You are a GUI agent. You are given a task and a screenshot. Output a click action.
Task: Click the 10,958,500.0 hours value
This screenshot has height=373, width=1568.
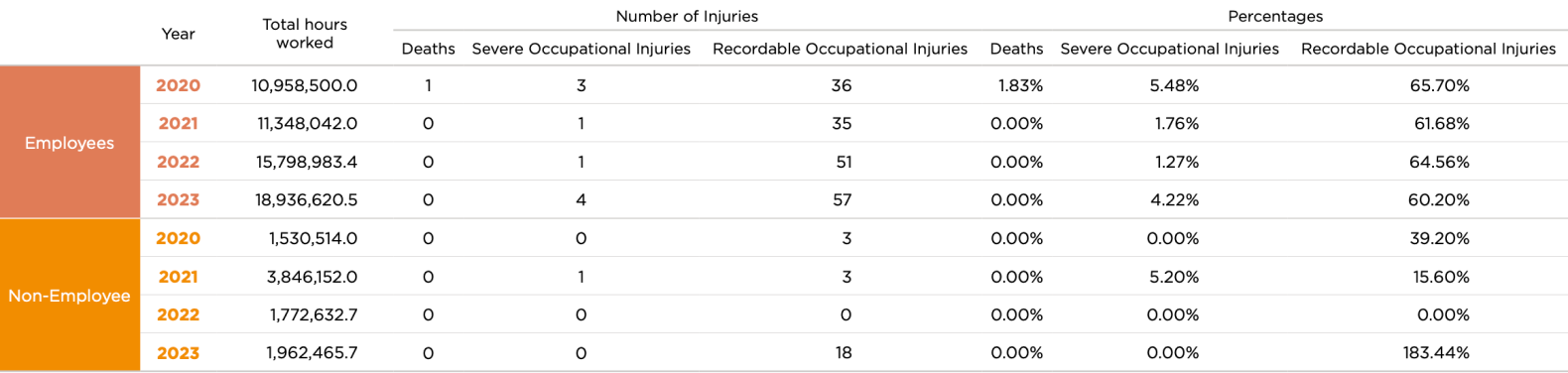click(305, 85)
